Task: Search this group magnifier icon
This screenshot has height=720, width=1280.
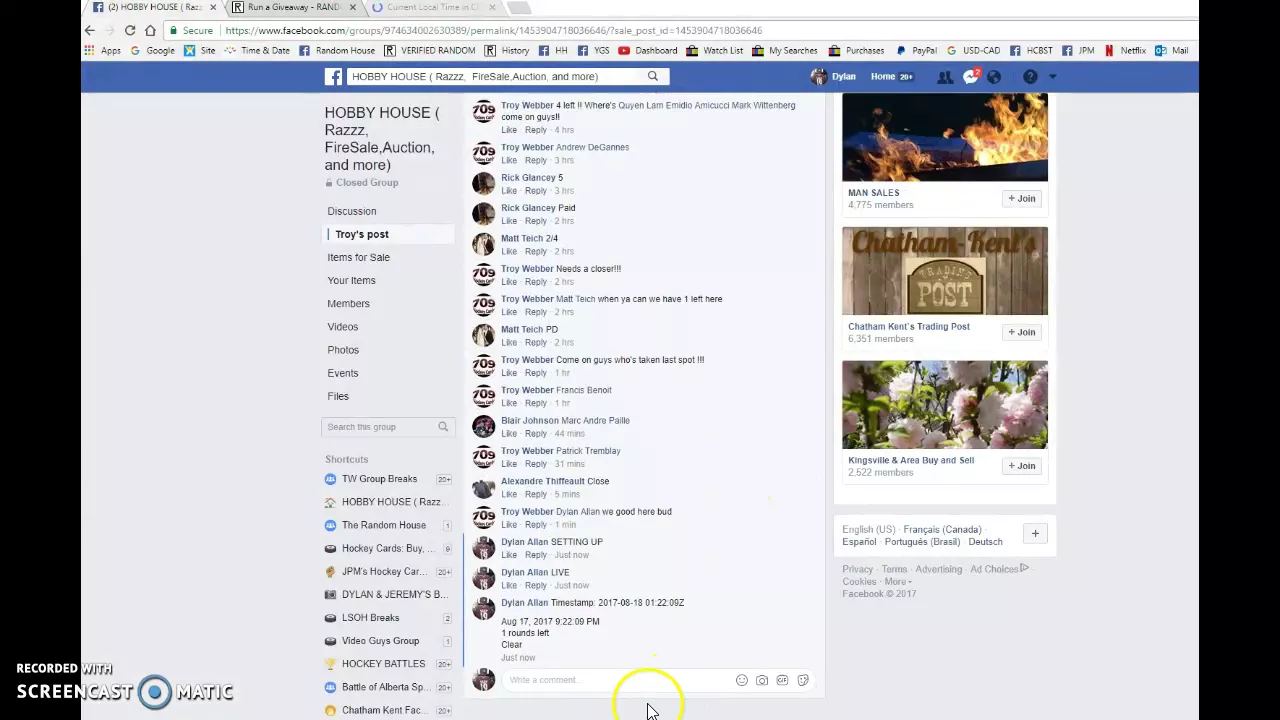Action: point(443,427)
